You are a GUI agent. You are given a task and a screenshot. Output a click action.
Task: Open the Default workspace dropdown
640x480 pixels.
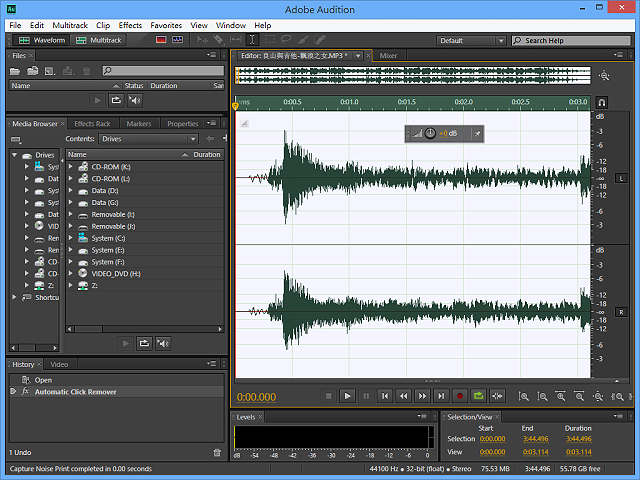(x=471, y=40)
